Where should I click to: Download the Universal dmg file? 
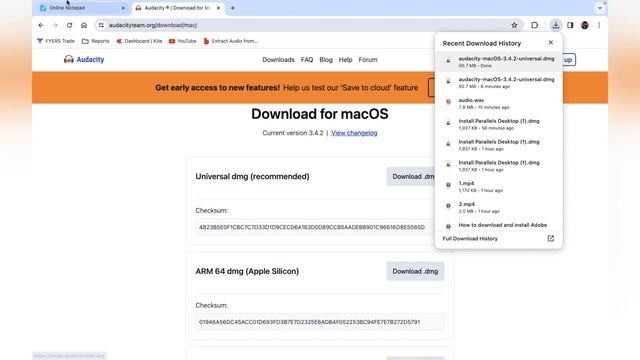tap(411, 176)
